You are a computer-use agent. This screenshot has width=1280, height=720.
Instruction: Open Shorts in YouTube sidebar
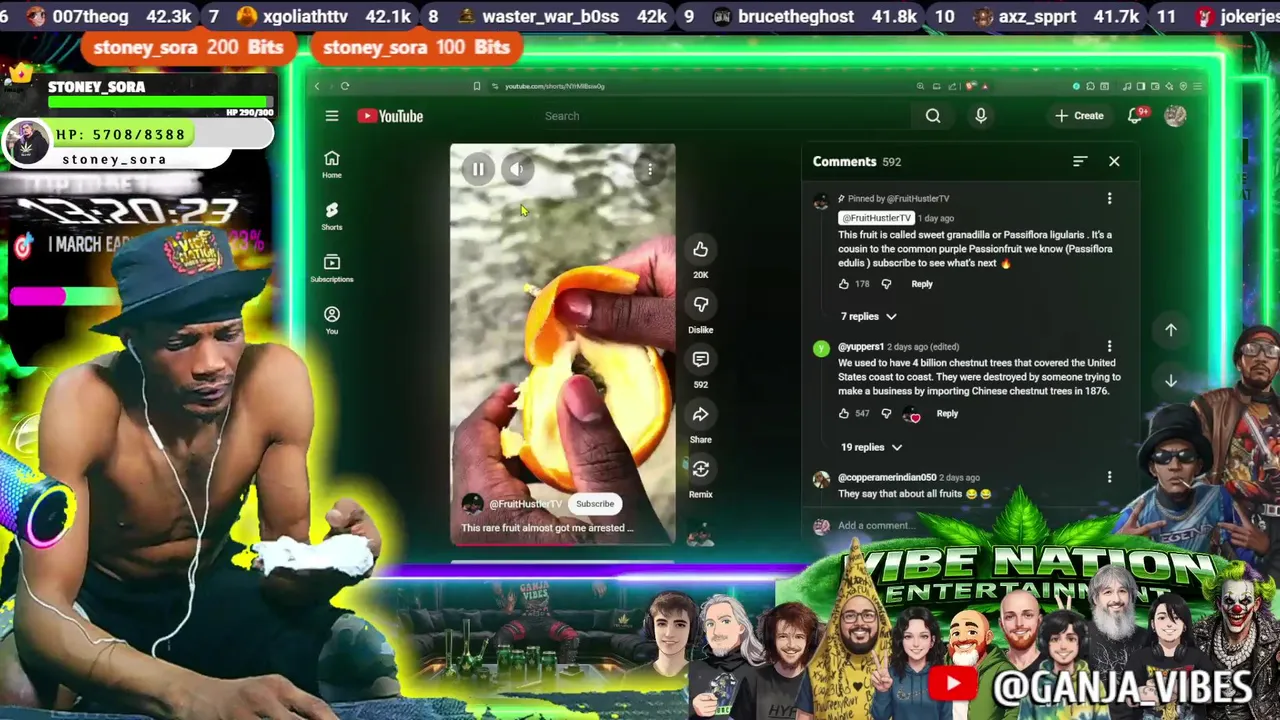(332, 216)
